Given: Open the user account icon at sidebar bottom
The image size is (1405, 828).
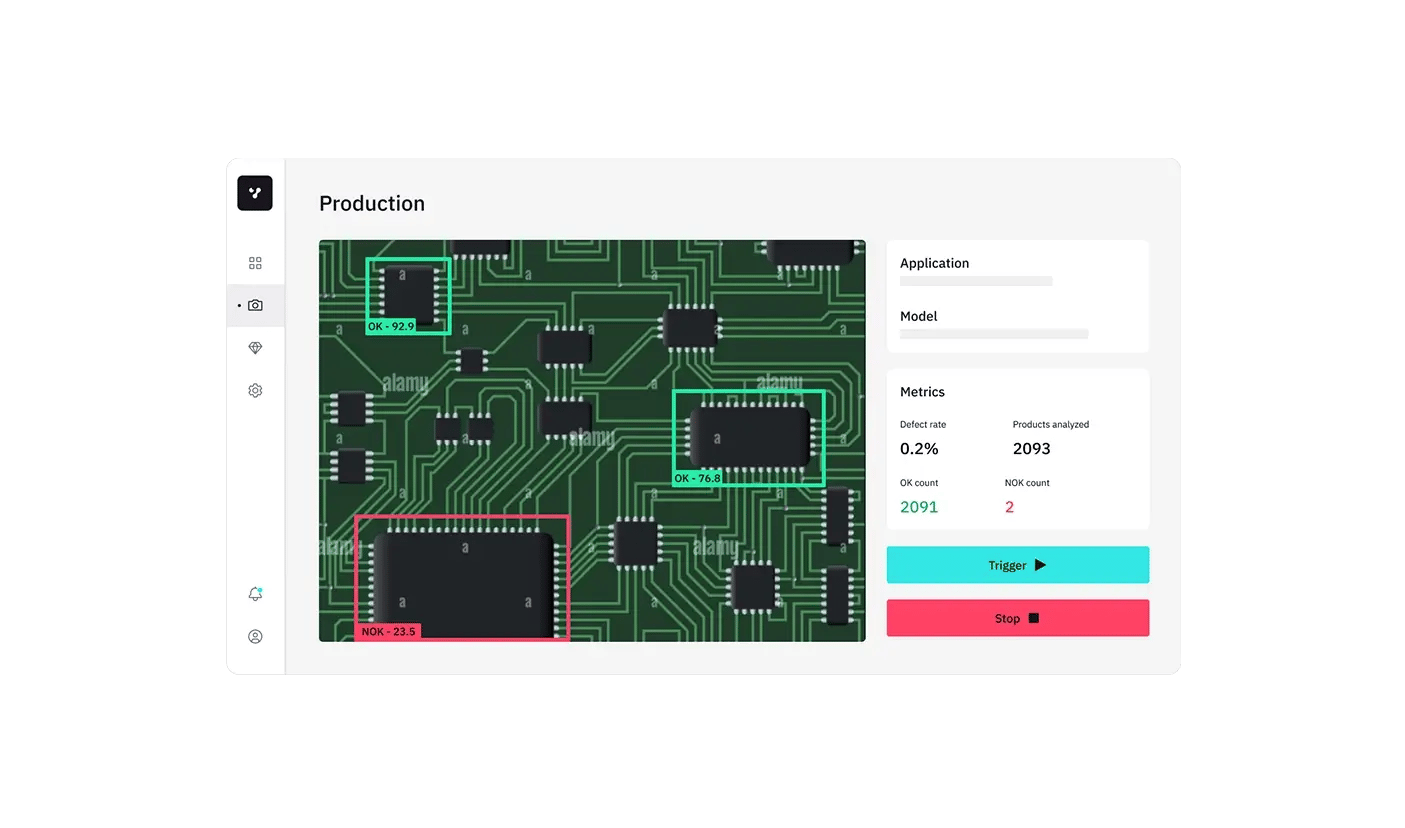Looking at the screenshot, I should (255, 636).
